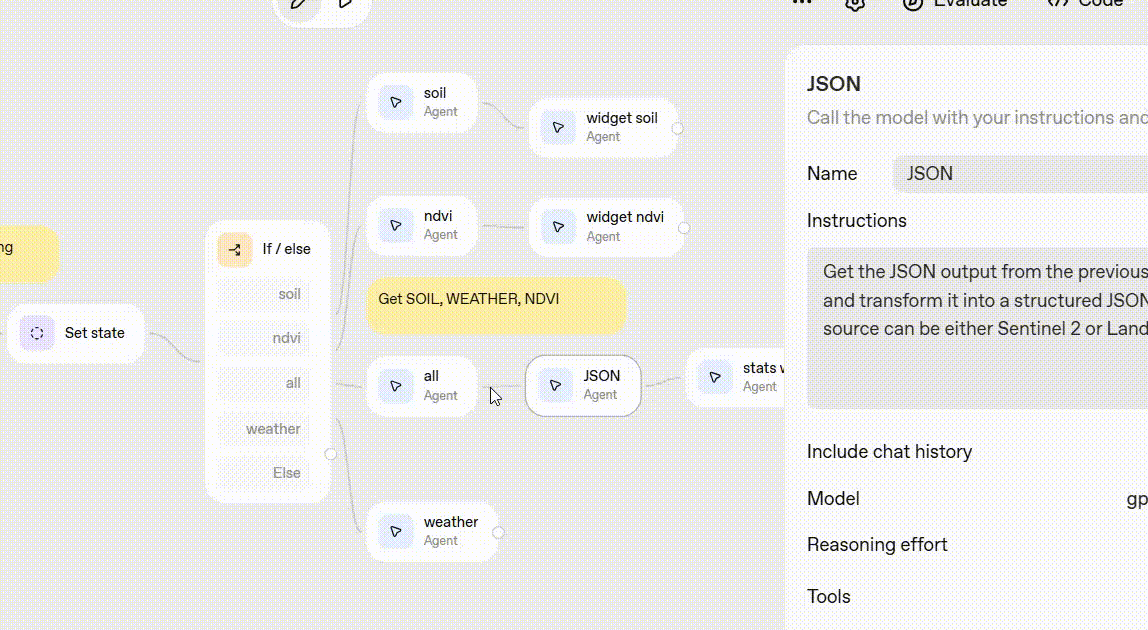Select the all branch in If / else
Viewport: 1148px width, 630px height.
coord(263,383)
